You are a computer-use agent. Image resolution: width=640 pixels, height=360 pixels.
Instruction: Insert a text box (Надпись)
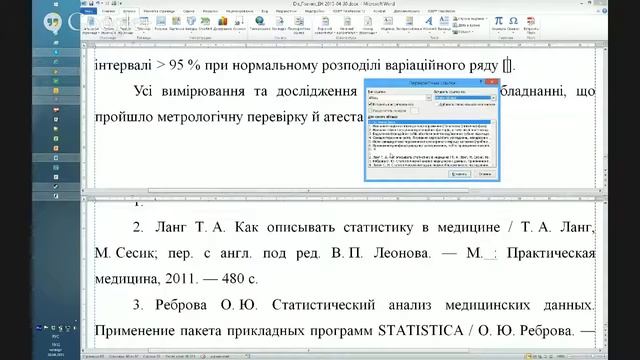tap(387, 24)
